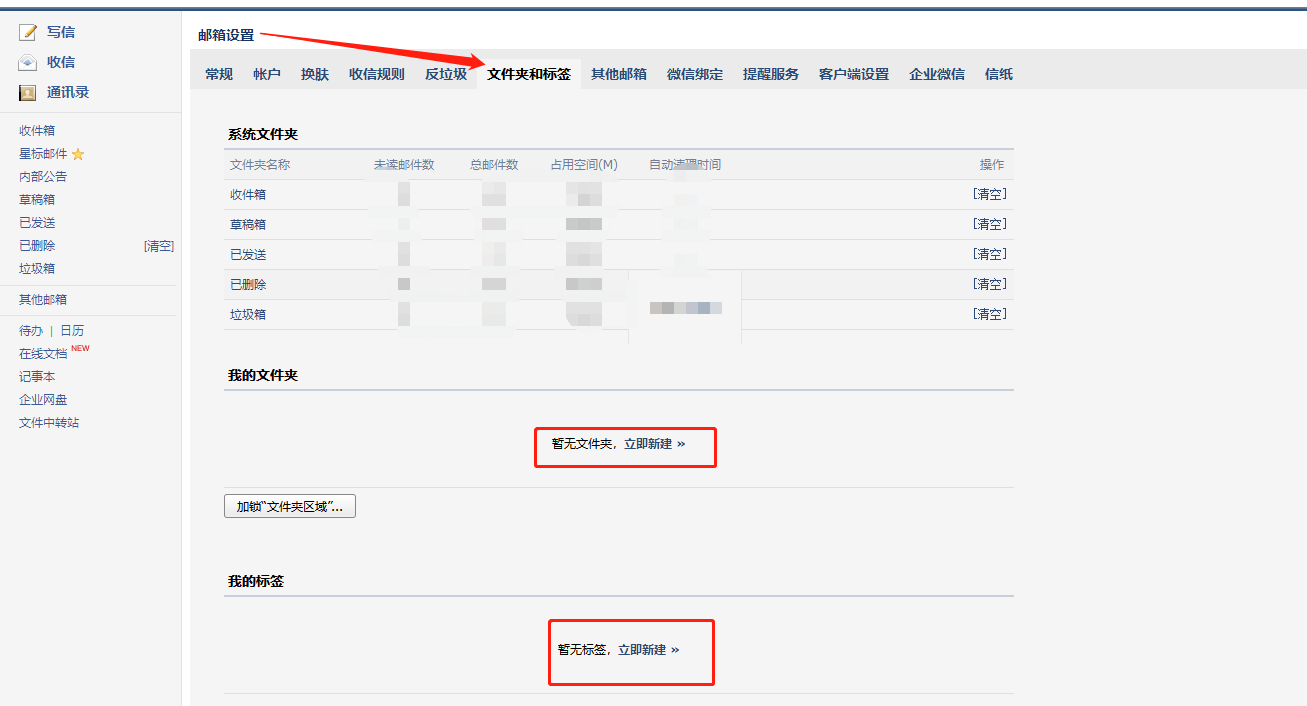Click 暂无标签，立即新建 to create label
The image size is (1307, 706).
click(619, 650)
